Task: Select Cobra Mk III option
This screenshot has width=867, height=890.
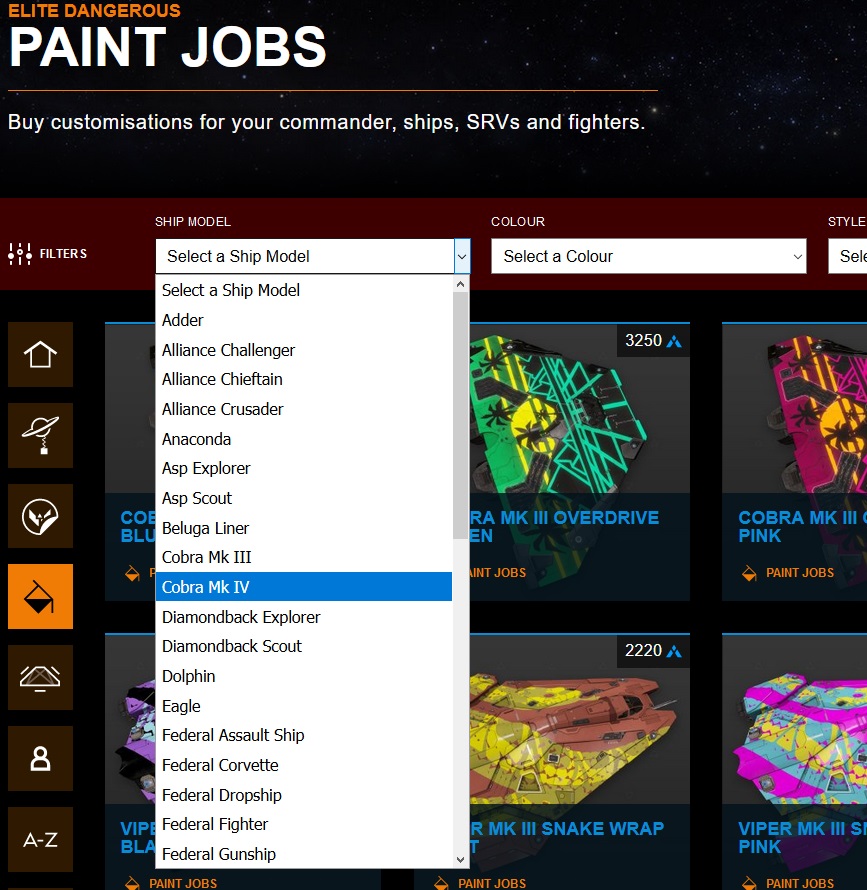Action: 304,557
